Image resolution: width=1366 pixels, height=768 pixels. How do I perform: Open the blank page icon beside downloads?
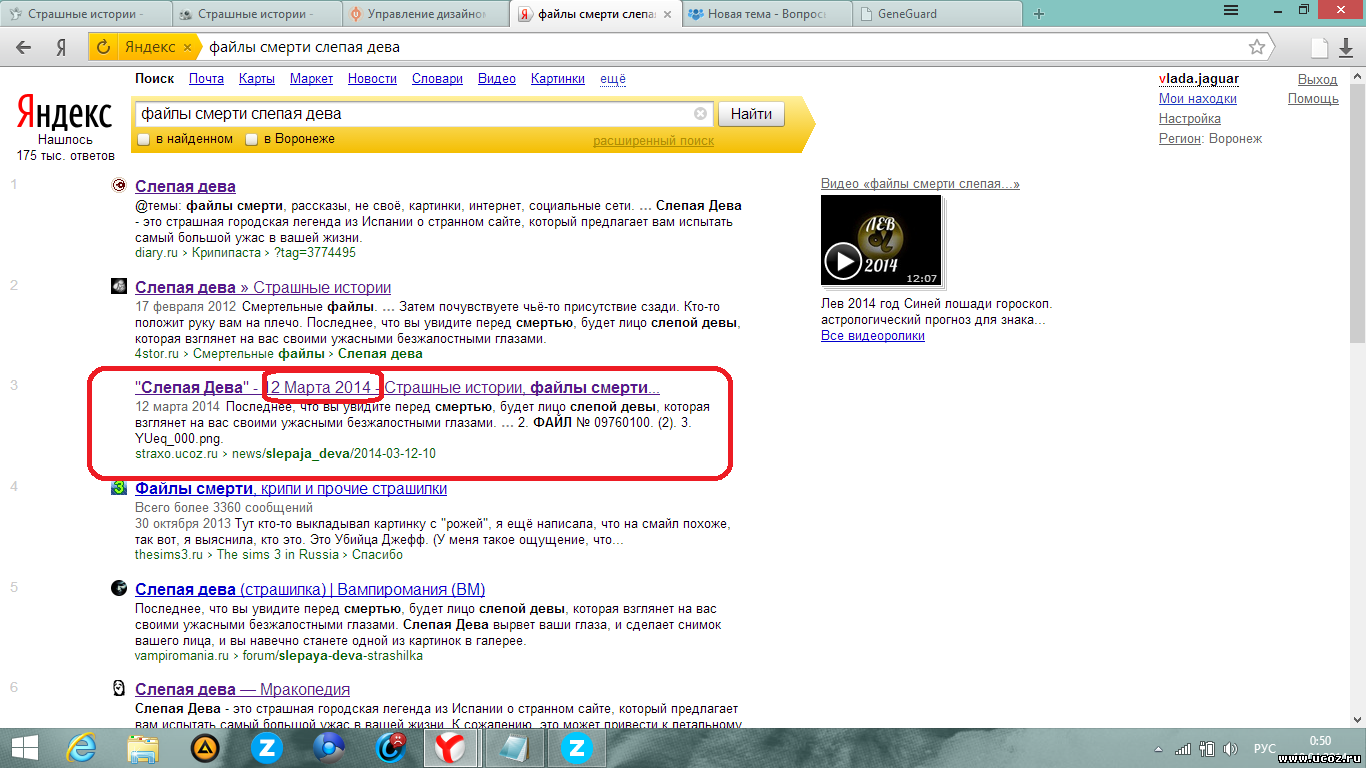pyautogui.click(x=1320, y=47)
